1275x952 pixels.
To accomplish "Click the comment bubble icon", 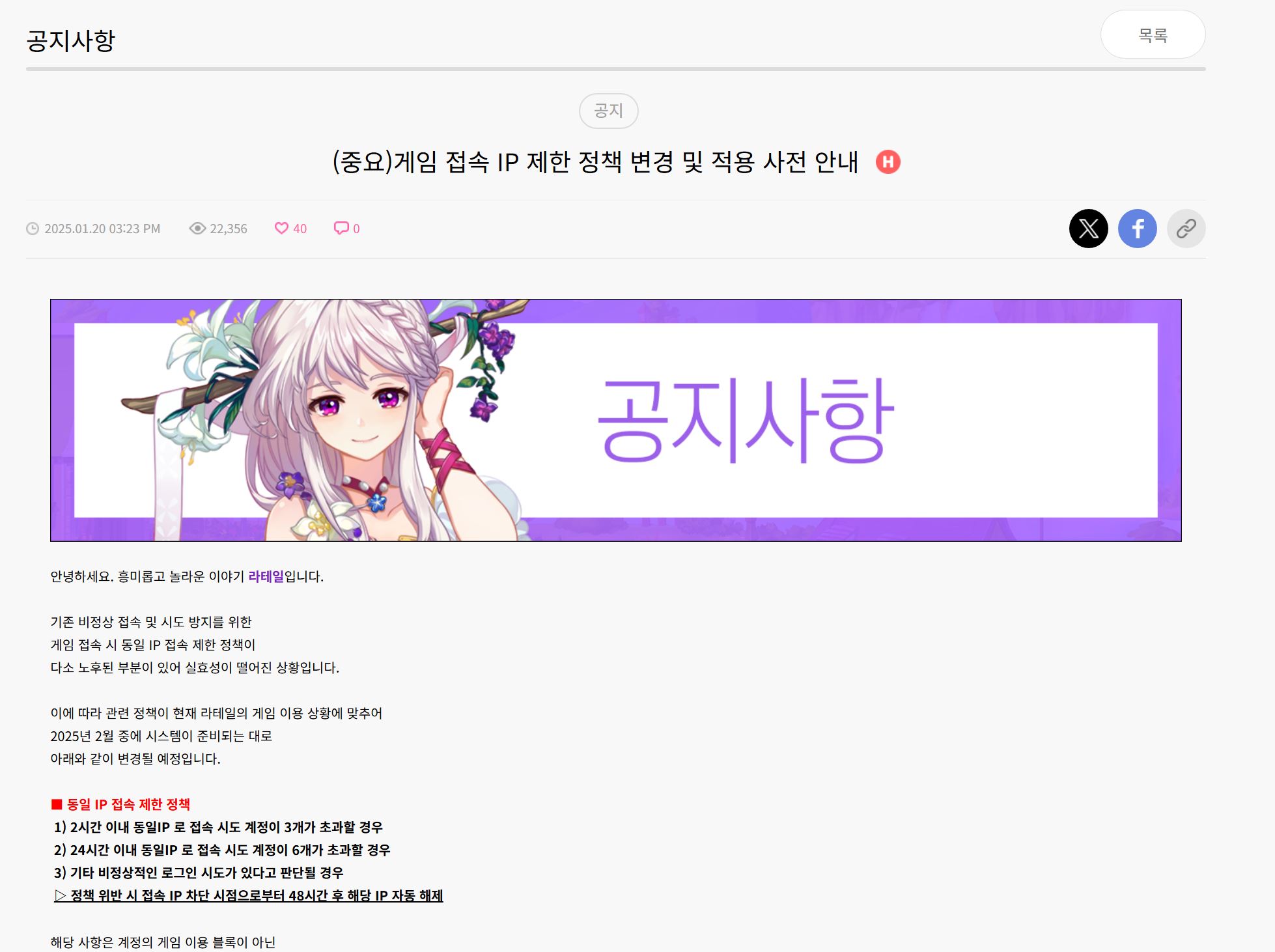I will [x=341, y=228].
